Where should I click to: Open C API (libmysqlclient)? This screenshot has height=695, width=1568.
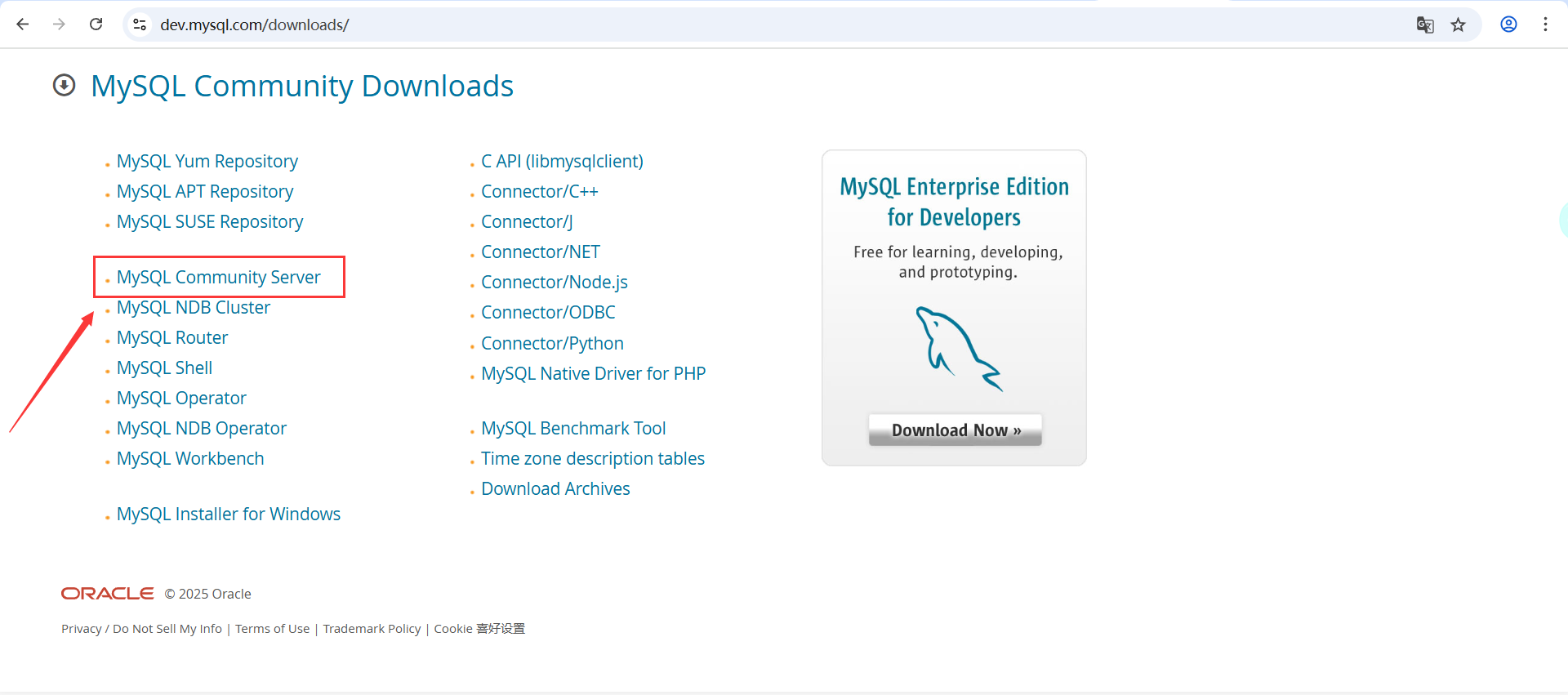click(562, 161)
